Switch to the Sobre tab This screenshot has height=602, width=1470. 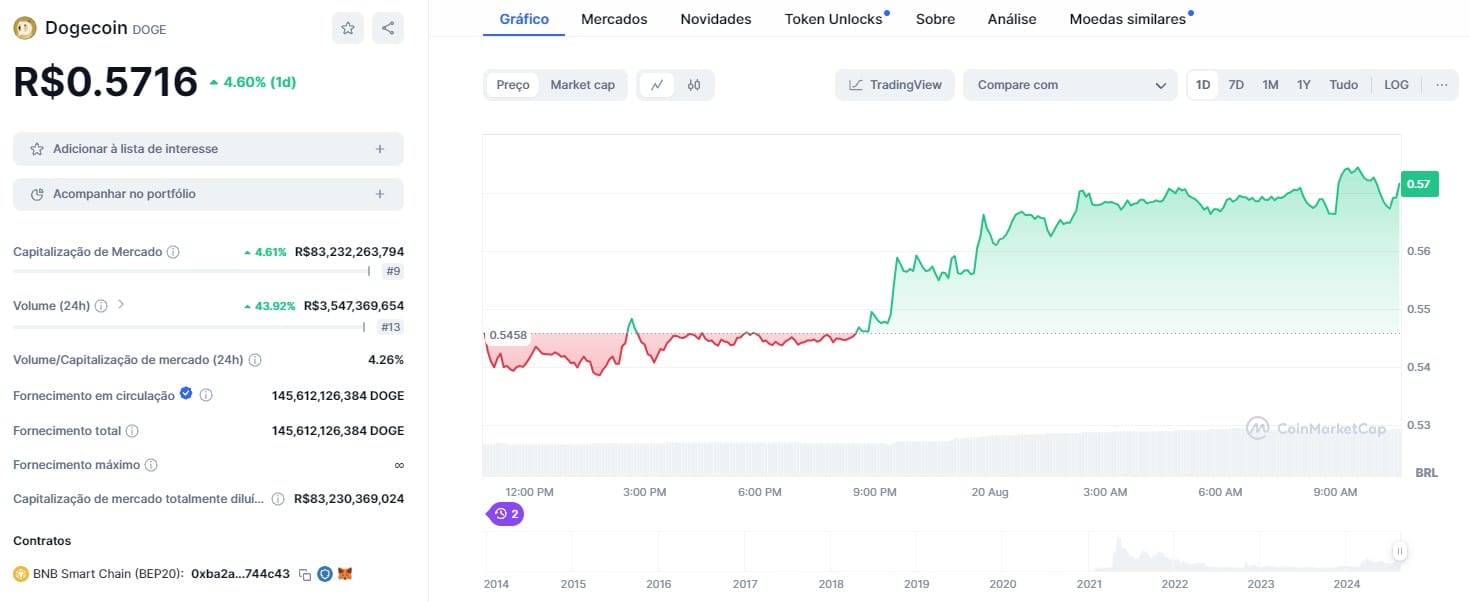(935, 19)
